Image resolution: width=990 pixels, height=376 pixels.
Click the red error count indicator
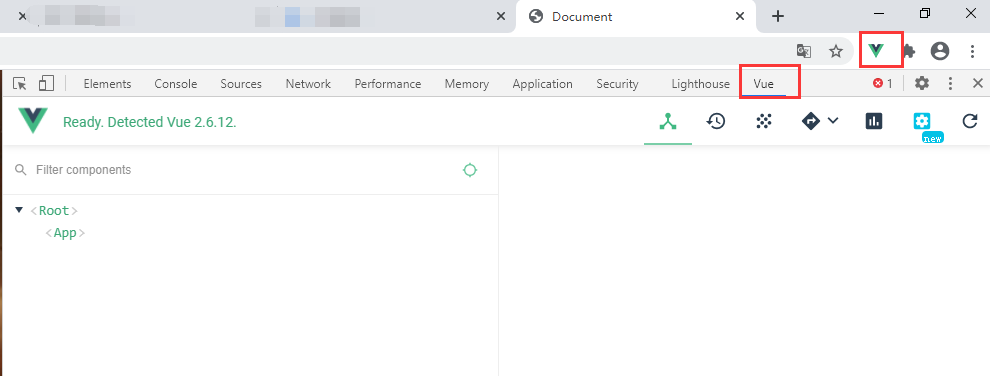(x=883, y=83)
